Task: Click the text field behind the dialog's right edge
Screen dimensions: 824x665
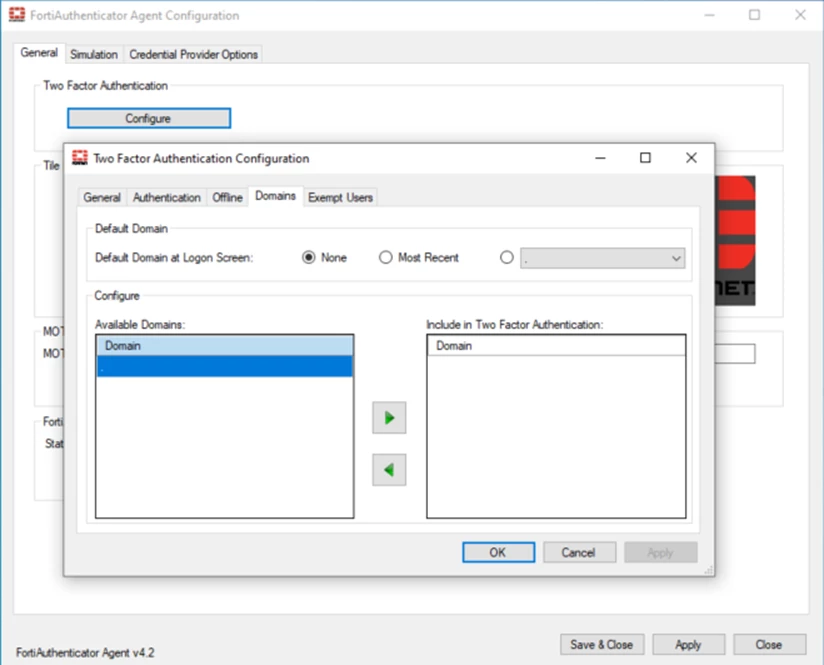Action: (x=735, y=354)
